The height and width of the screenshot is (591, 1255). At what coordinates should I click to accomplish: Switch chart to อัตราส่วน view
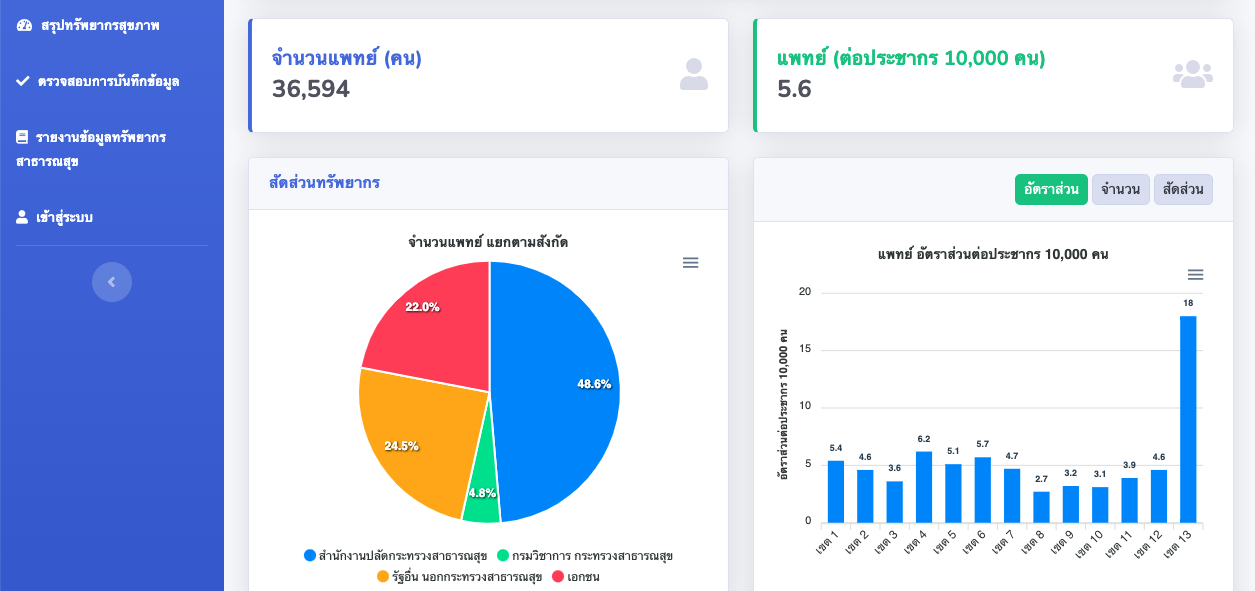(1050, 190)
